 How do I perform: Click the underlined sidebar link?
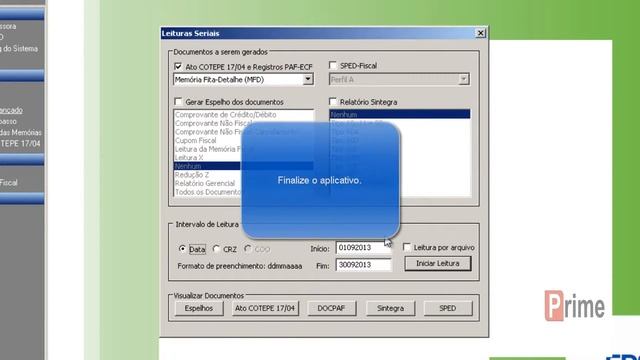coord(11,110)
